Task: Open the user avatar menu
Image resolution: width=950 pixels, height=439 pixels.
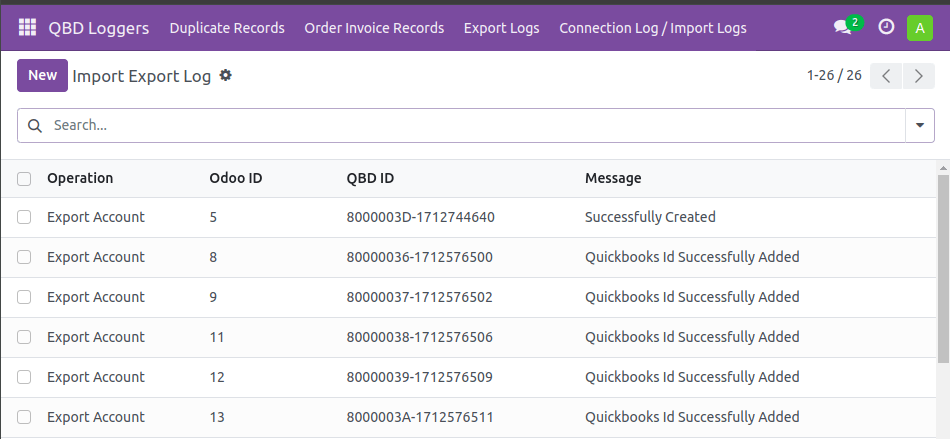Action: pyautogui.click(x=920, y=28)
